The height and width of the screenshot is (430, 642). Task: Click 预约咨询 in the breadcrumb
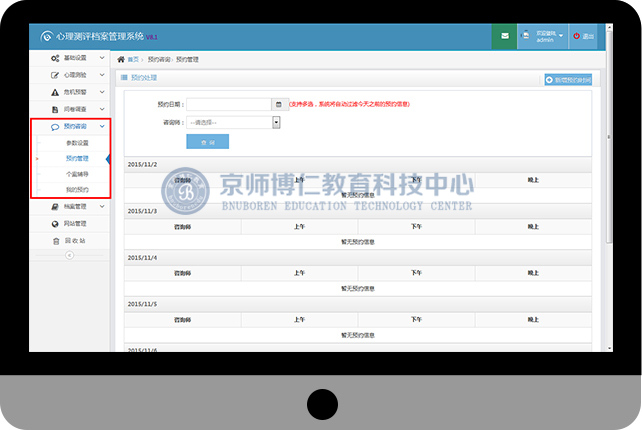point(159,60)
